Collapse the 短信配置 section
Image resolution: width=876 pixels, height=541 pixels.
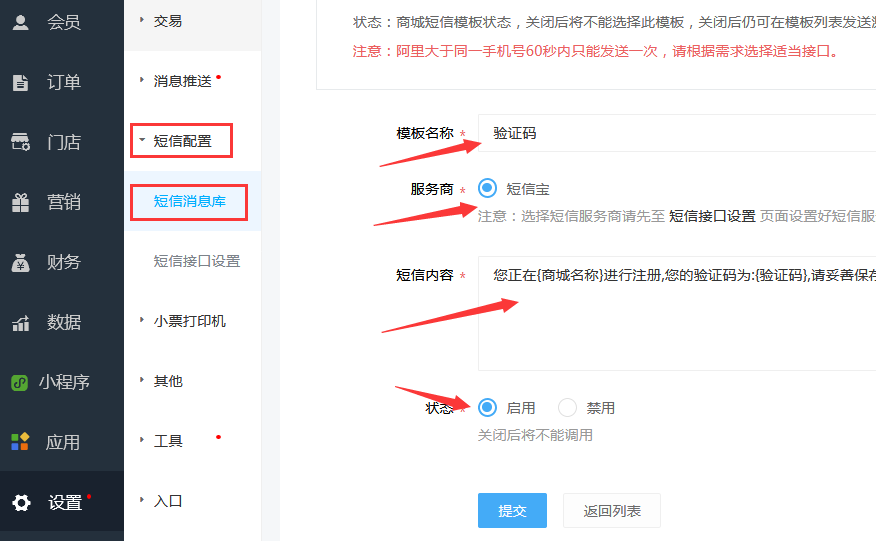[182, 141]
